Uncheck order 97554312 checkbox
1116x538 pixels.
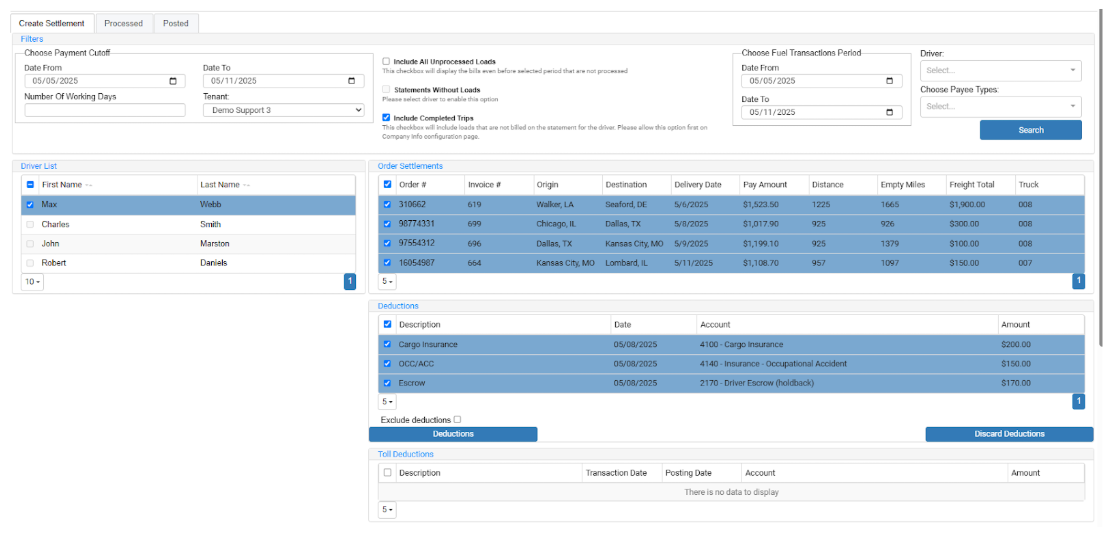tap(387, 243)
